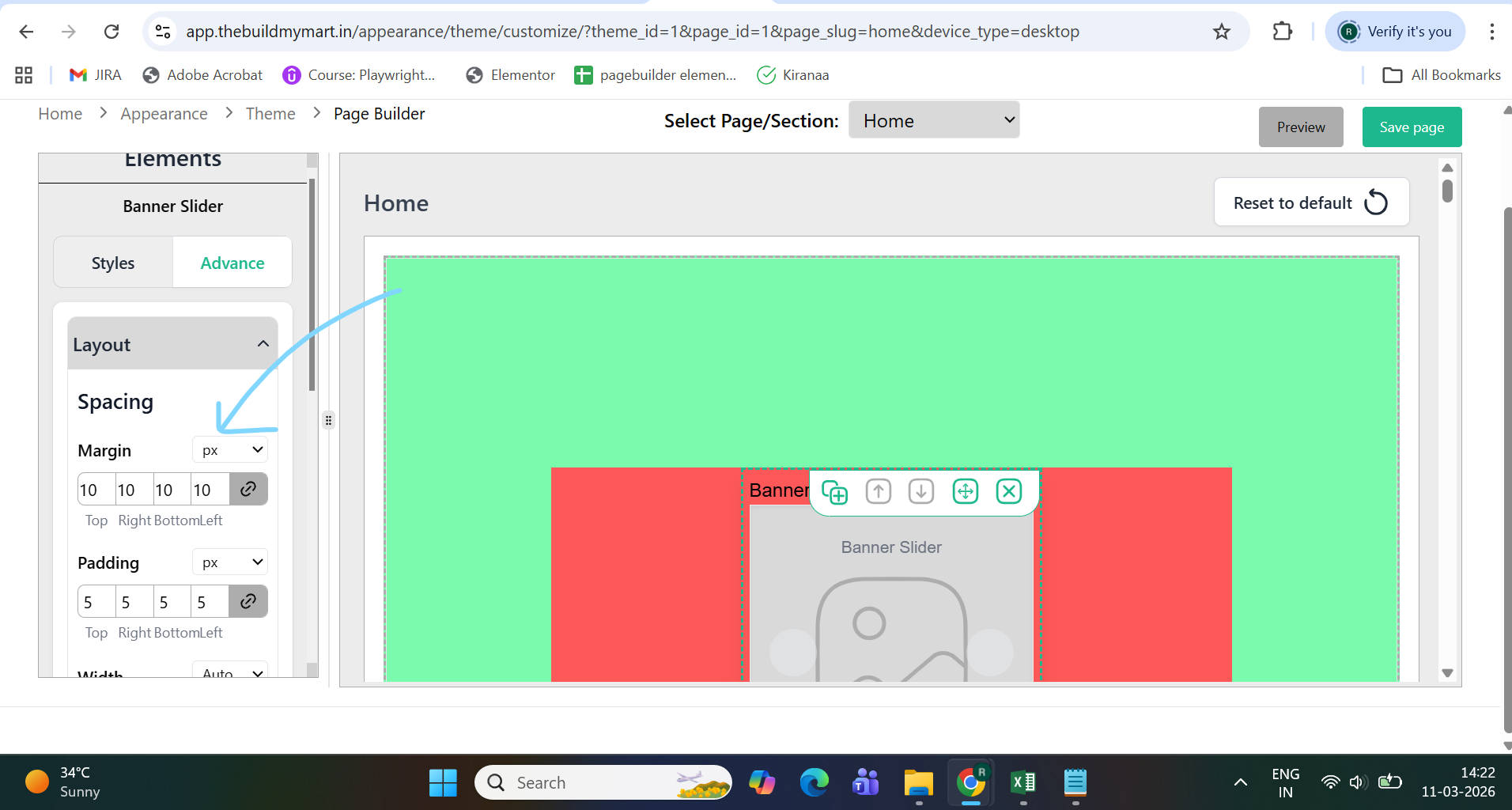Screen dimensions: 1512x810
Task: Open Wi-Fi network settings in tray
Action: 1331,783
